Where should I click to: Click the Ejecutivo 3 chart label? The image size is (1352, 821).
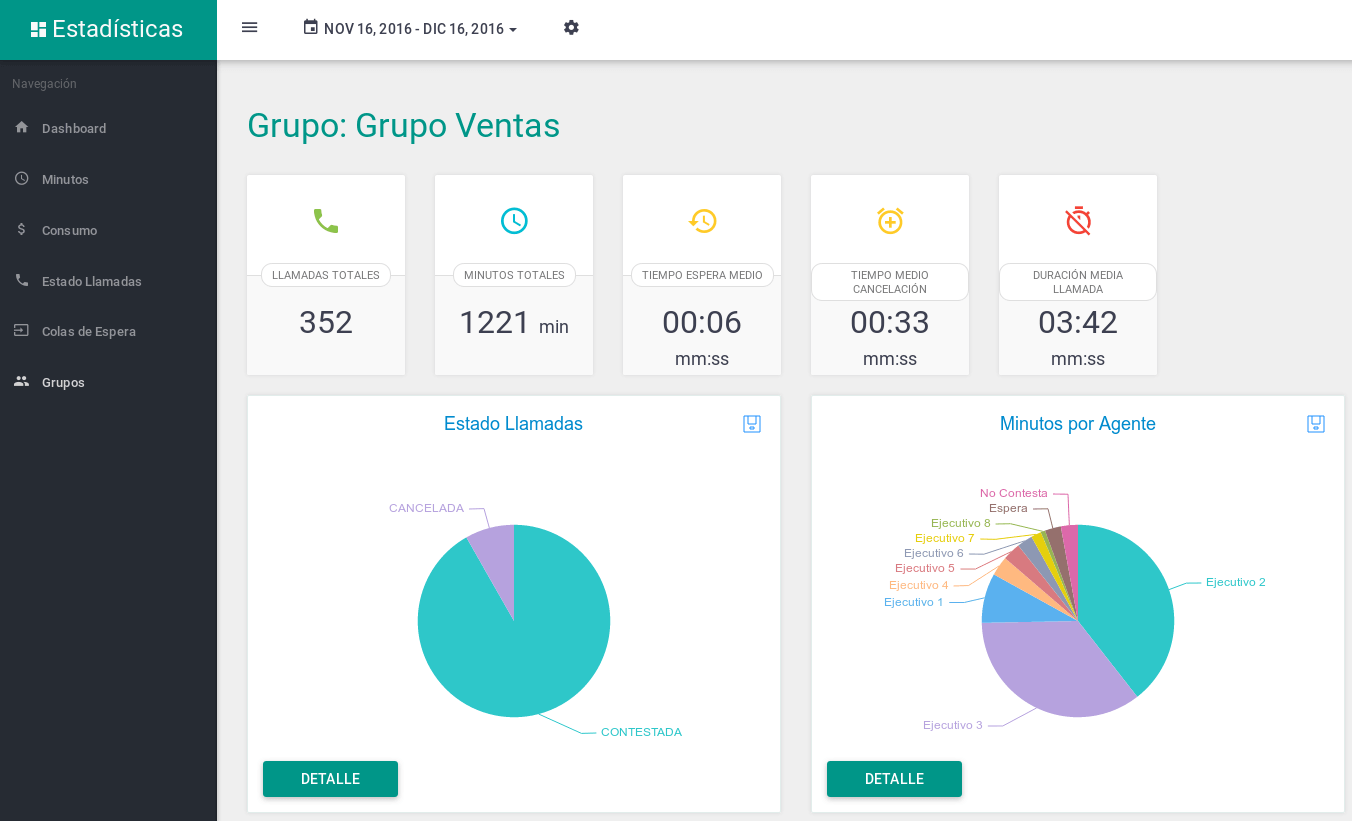[953, 725]
